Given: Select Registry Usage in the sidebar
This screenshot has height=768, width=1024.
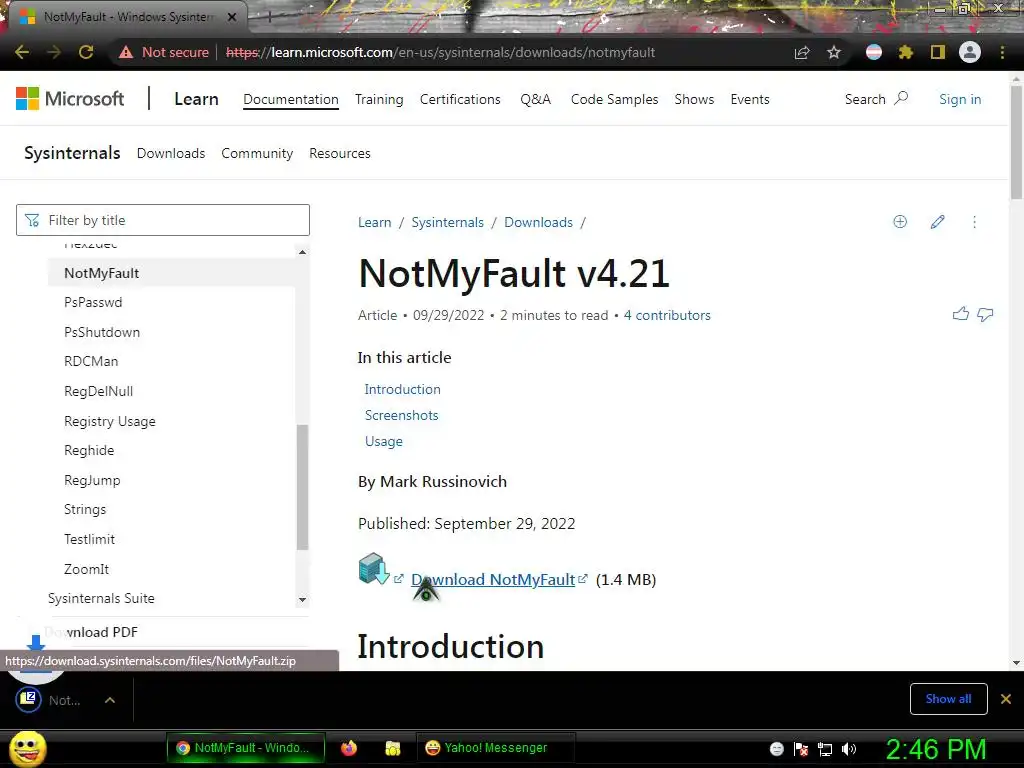Looking at the screenshot, I should click(110, 421).
